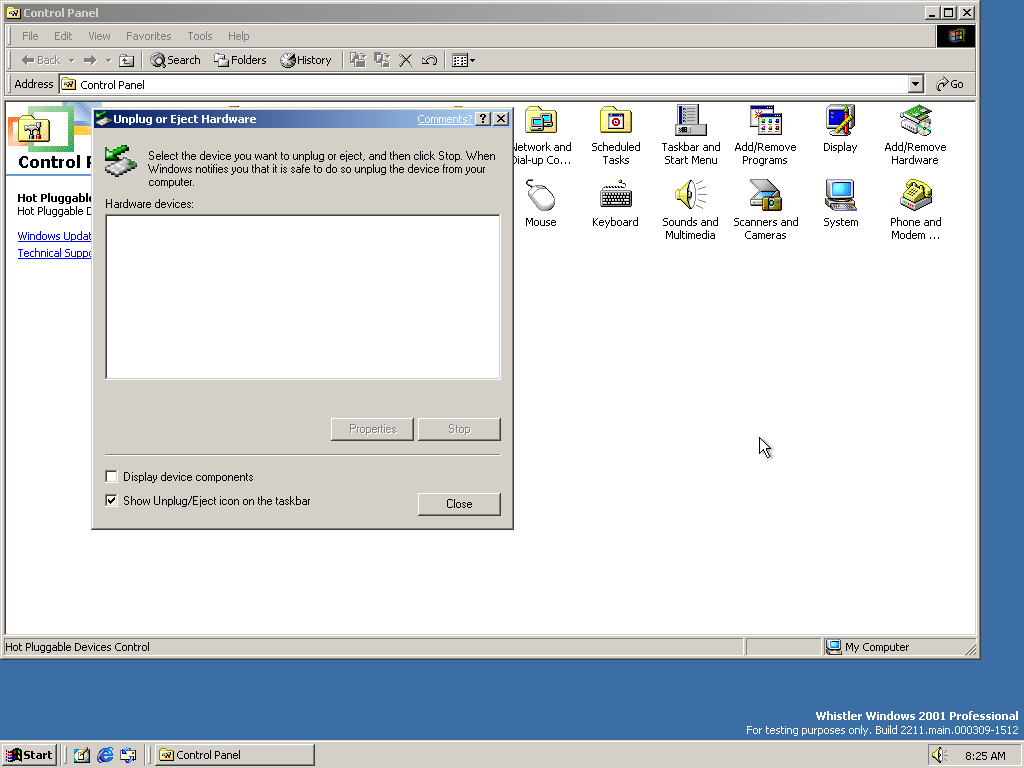Open the Scanners and Cameras icon
This screenshot has height=768, width=1024.
(765, 210)
